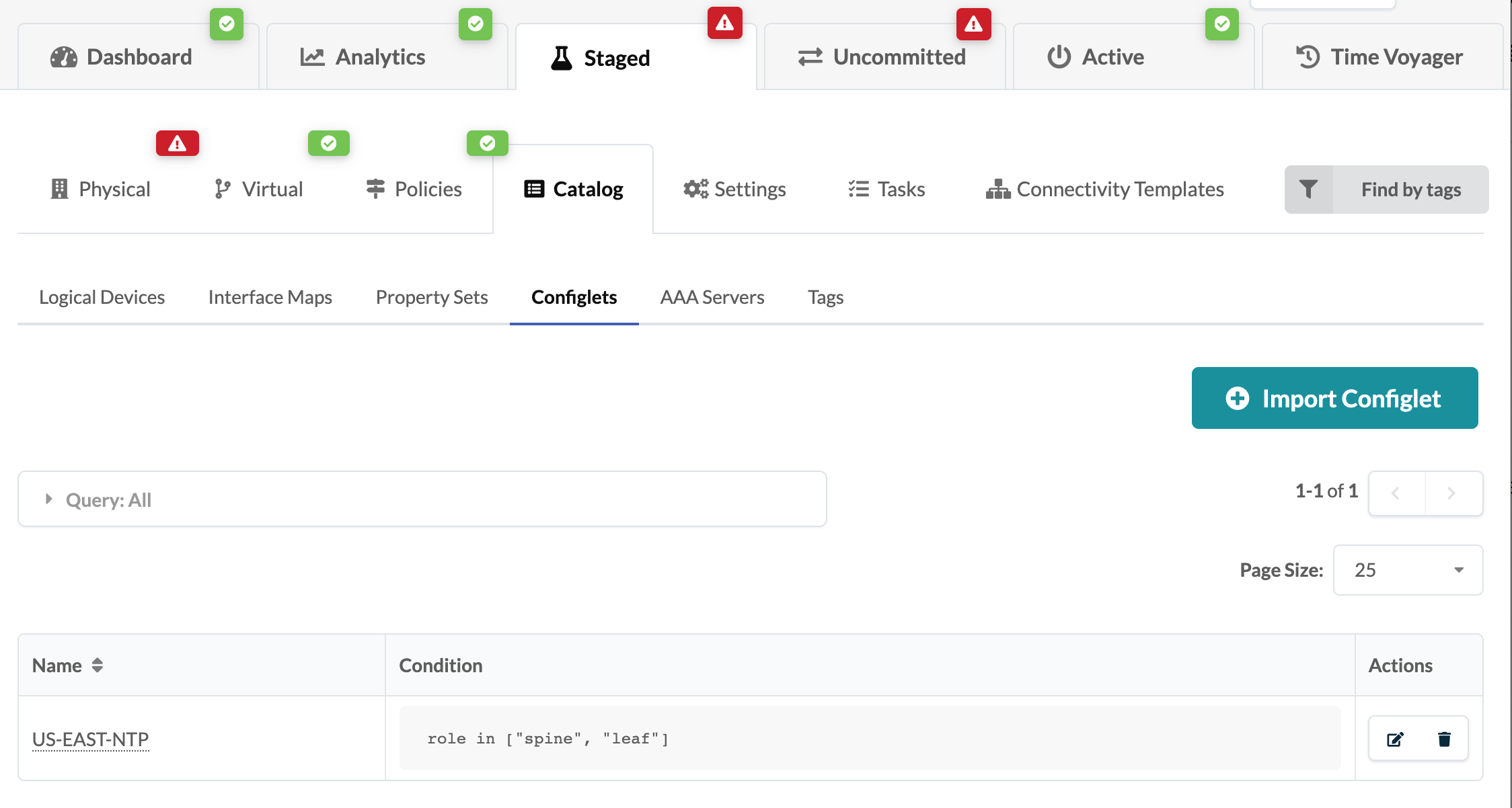Go to previous page of results
The image size is (1512, 808).
1396,493
